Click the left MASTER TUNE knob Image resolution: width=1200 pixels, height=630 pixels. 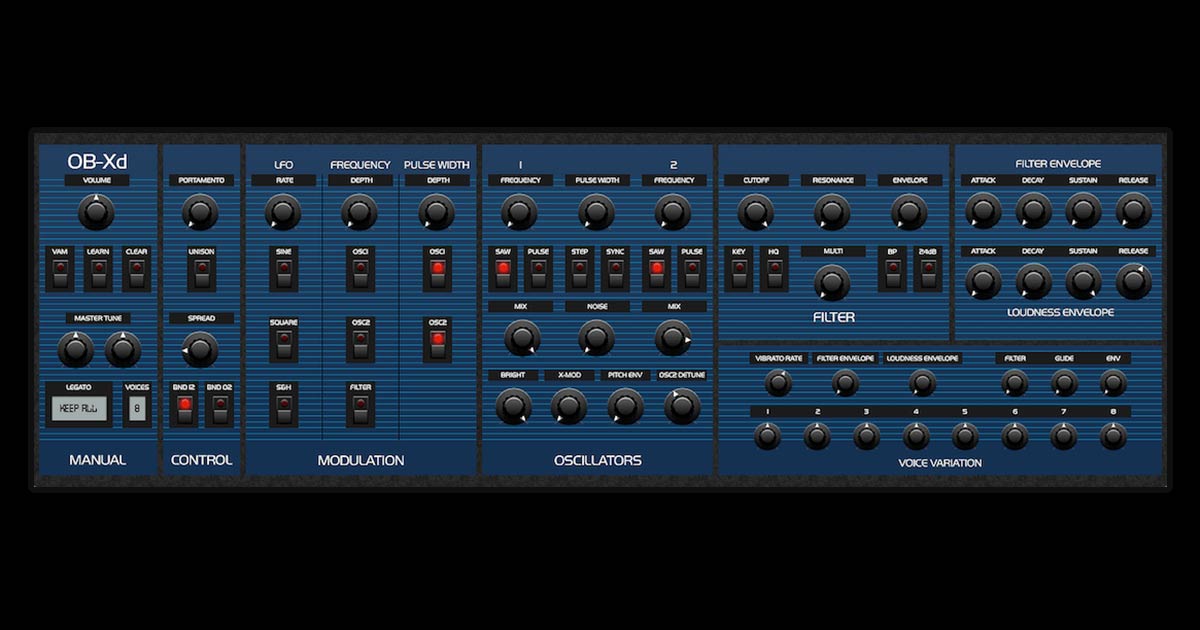(x=76, y=349)
